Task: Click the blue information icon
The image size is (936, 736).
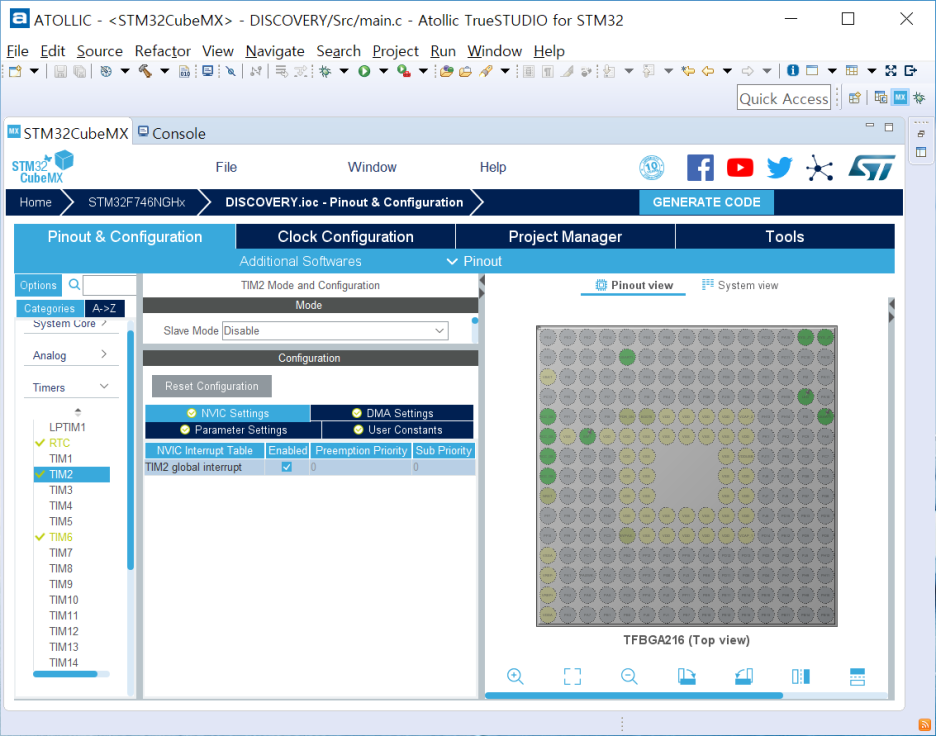Action: (793, 70)
